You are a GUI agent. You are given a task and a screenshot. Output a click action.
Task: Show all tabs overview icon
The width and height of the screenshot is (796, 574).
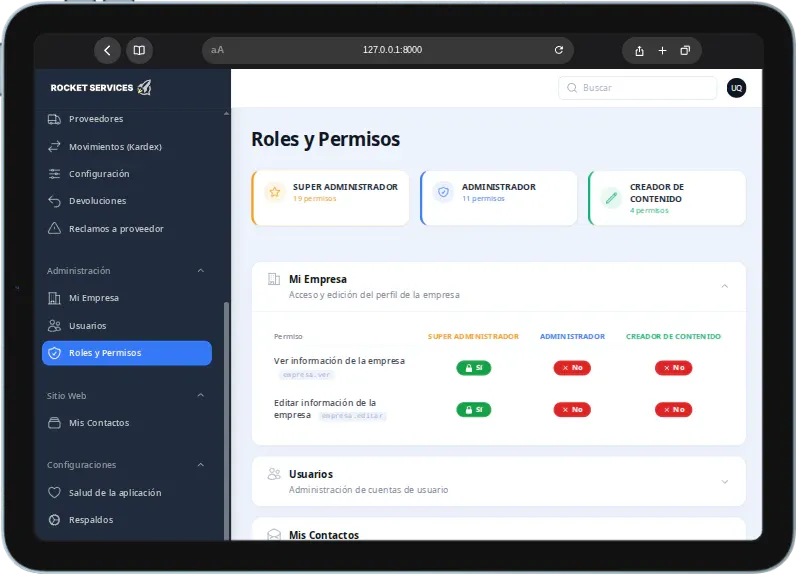click(x=685, y=51)
